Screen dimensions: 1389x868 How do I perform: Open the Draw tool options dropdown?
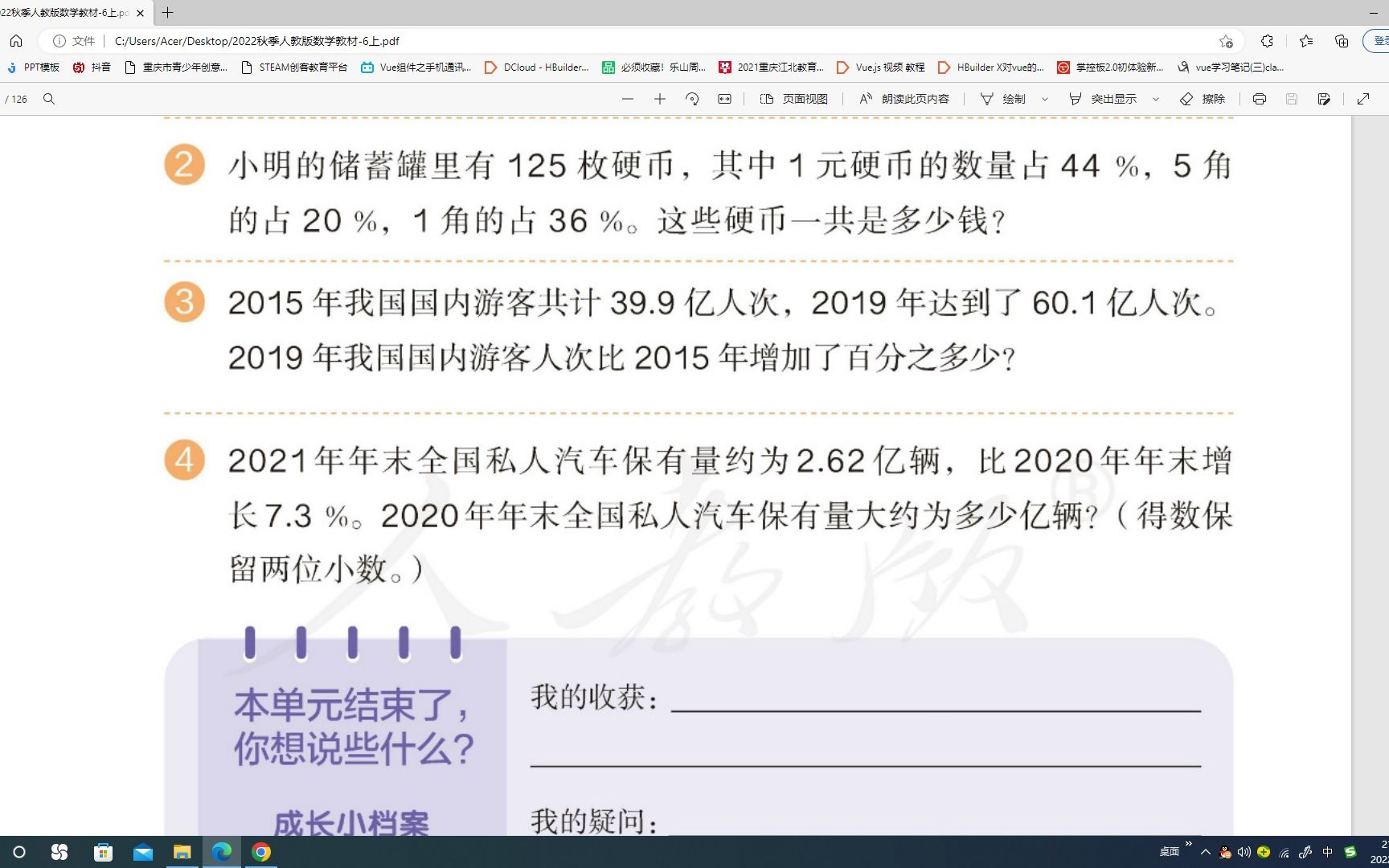coord(1045,99)
